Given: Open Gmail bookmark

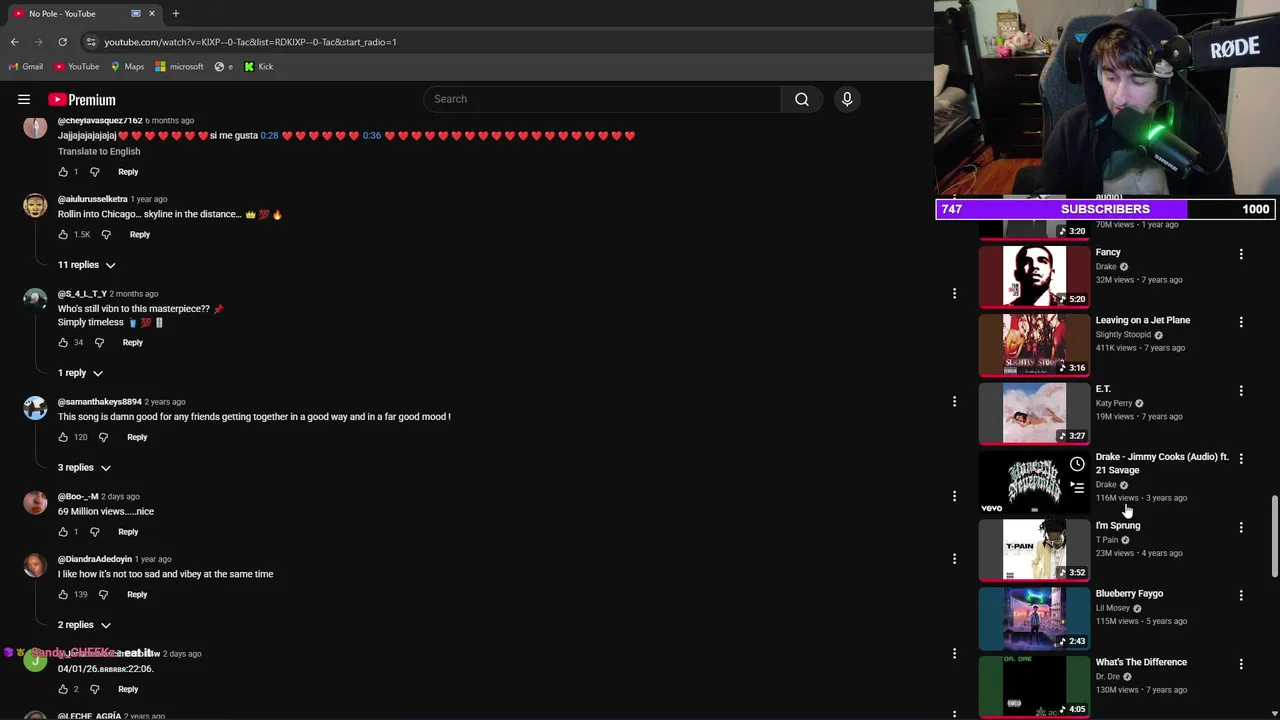Looking at the screenshot, I should 25,67.
